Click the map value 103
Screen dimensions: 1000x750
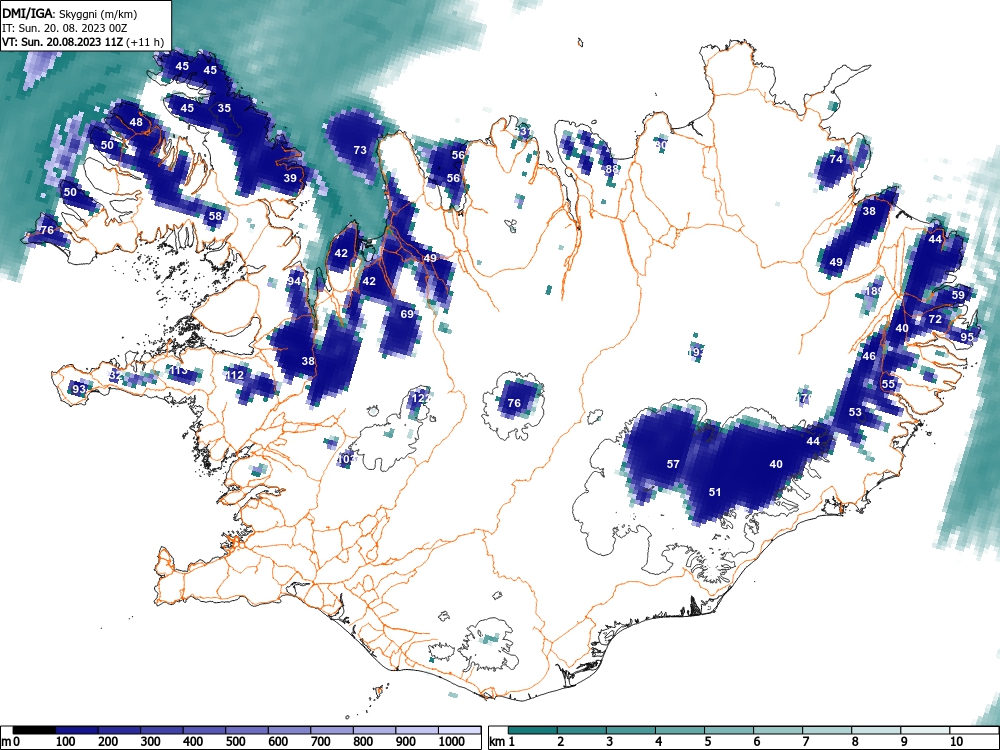pyautogui.click(x=345, y=459)
